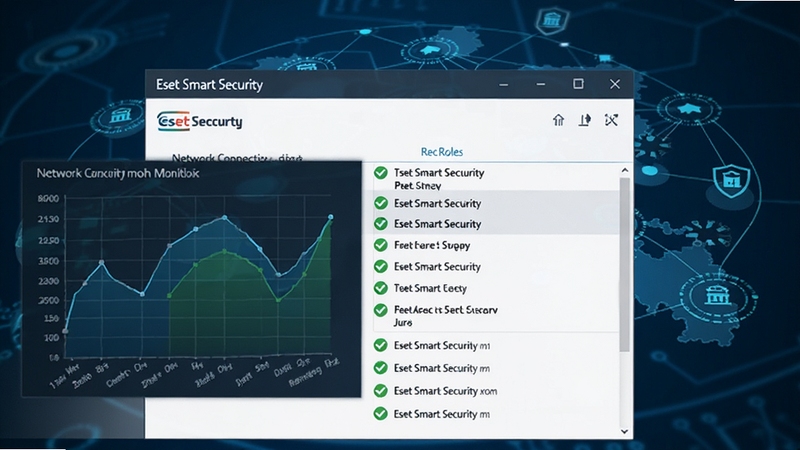Viewport: 800px width, 450px height.
Task: Maximize the Eset Smart Security window
Action: (578, 84)
